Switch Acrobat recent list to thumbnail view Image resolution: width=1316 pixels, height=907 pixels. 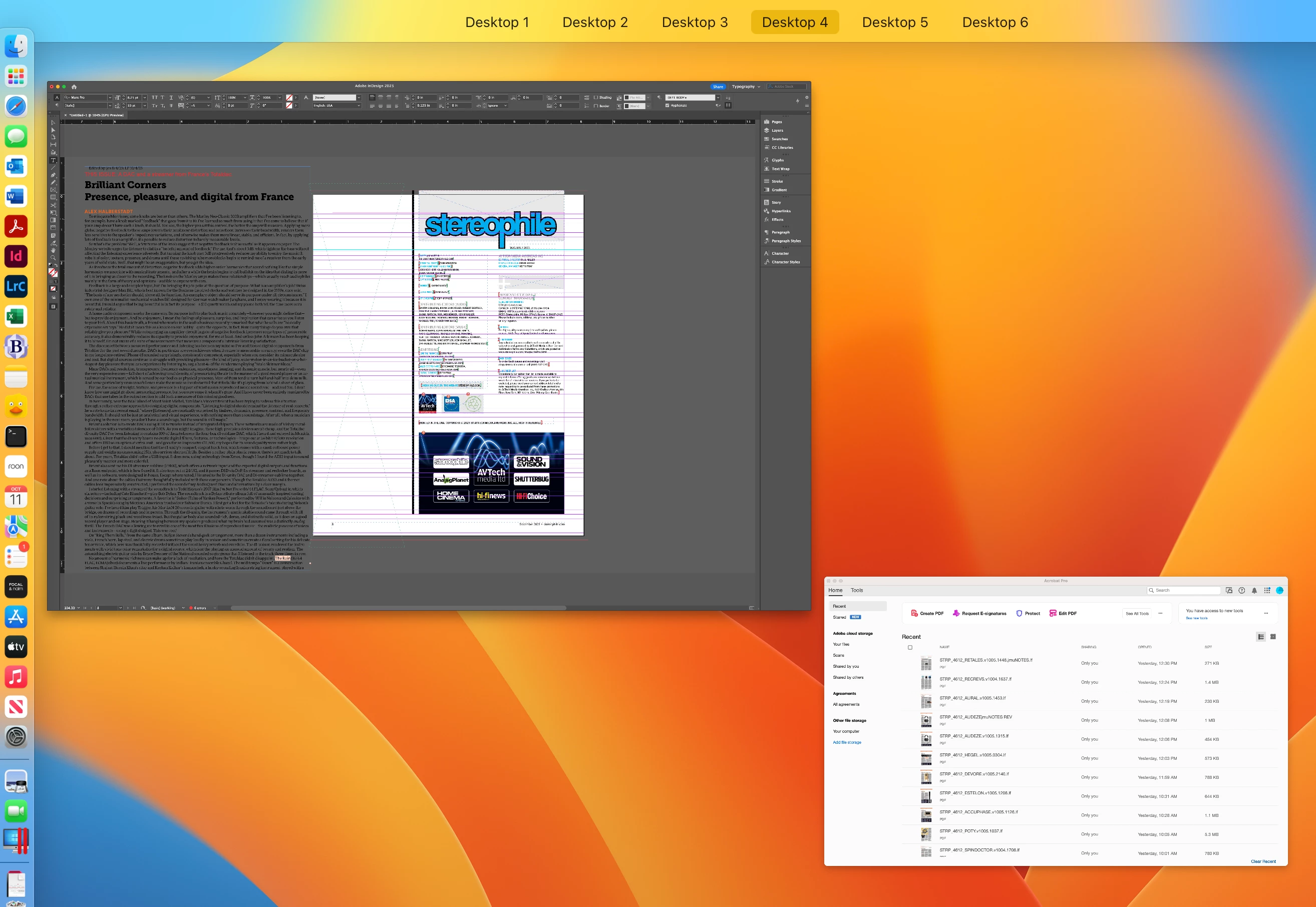coord(1273,637)
